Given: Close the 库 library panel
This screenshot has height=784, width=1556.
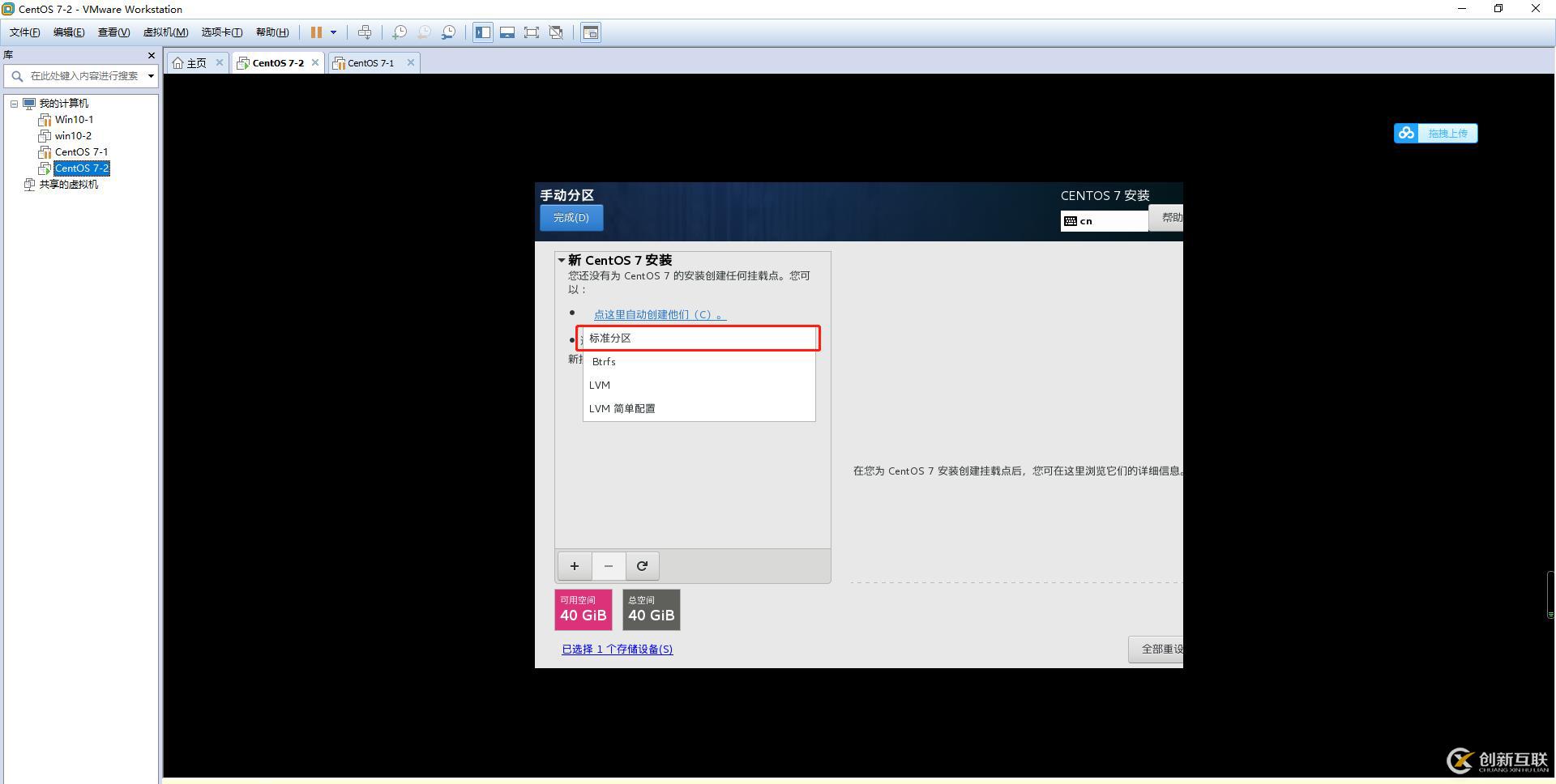Looking at the screenshot, I should coord(151,55).
